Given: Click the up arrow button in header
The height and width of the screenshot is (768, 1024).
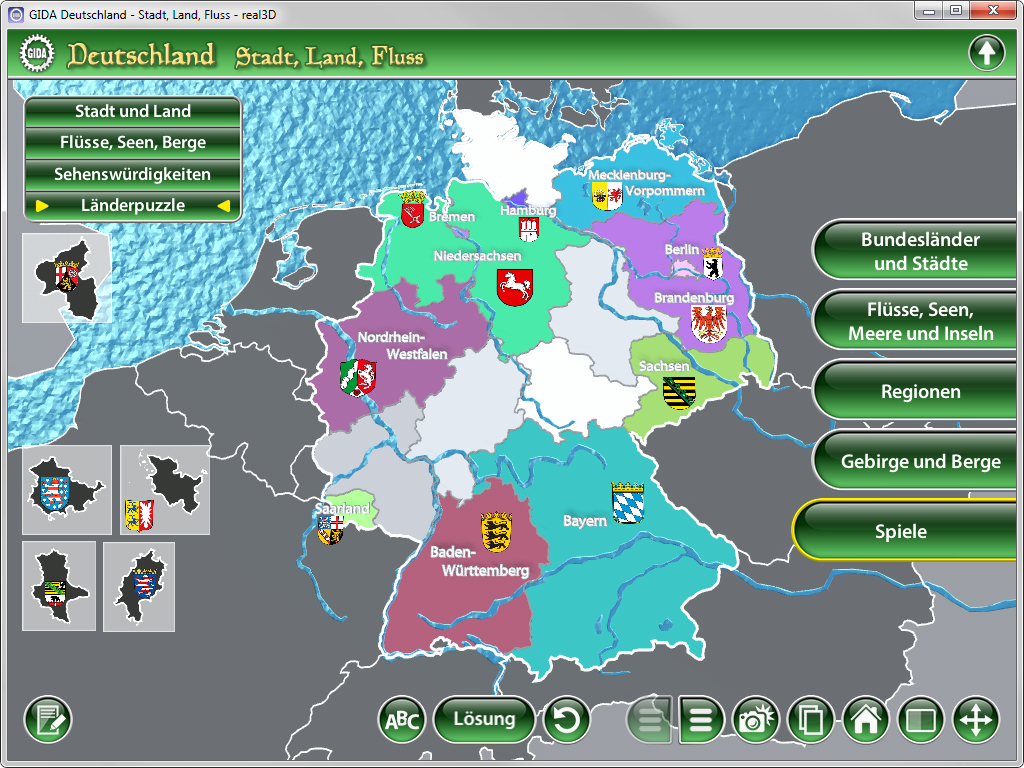Looking at the screenshot, I should coord(986,53).
